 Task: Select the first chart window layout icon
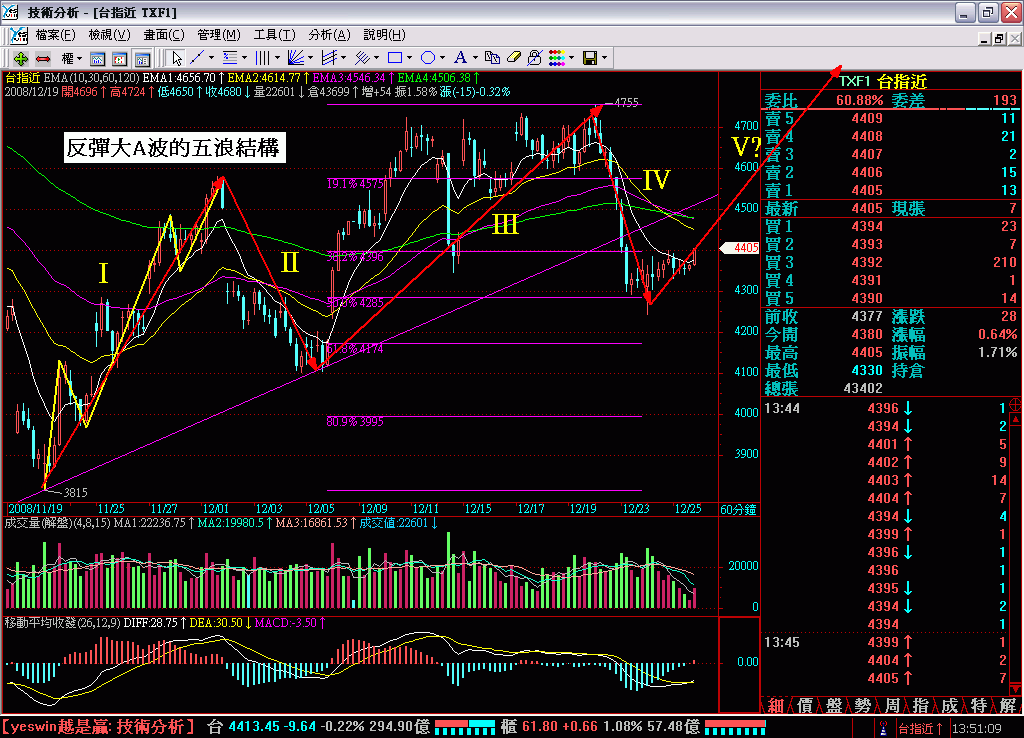click(x=97, y=59)
